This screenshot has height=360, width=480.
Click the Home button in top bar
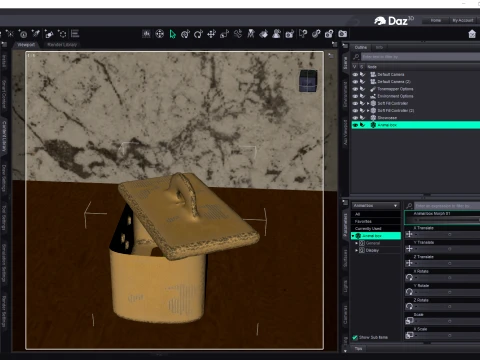[x=435, y=21]
